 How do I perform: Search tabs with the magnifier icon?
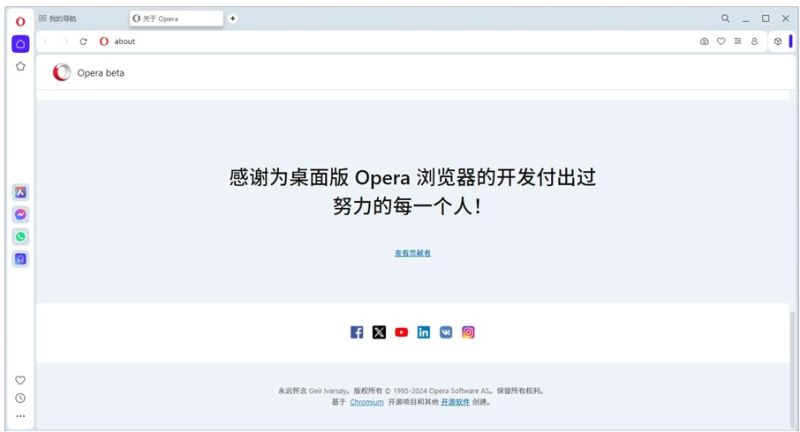click(x=725, y=18)
